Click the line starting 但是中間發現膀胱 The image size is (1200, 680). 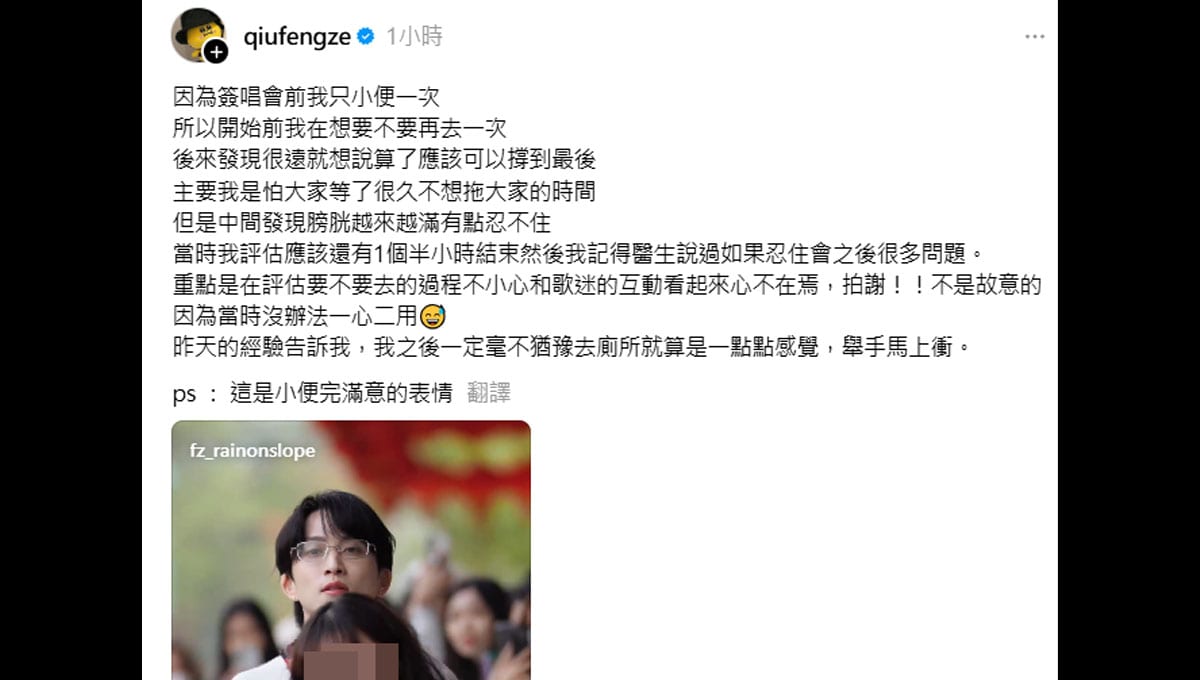point(362,222)
